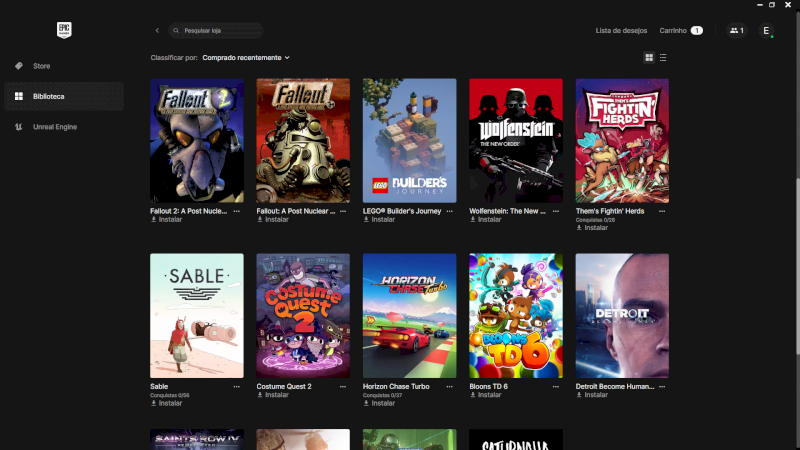The height and width of the screenshot is (450, 800).
Task: Install Horizon Chase Turbo
Action: pyautogui.click(x=381, y=403)
